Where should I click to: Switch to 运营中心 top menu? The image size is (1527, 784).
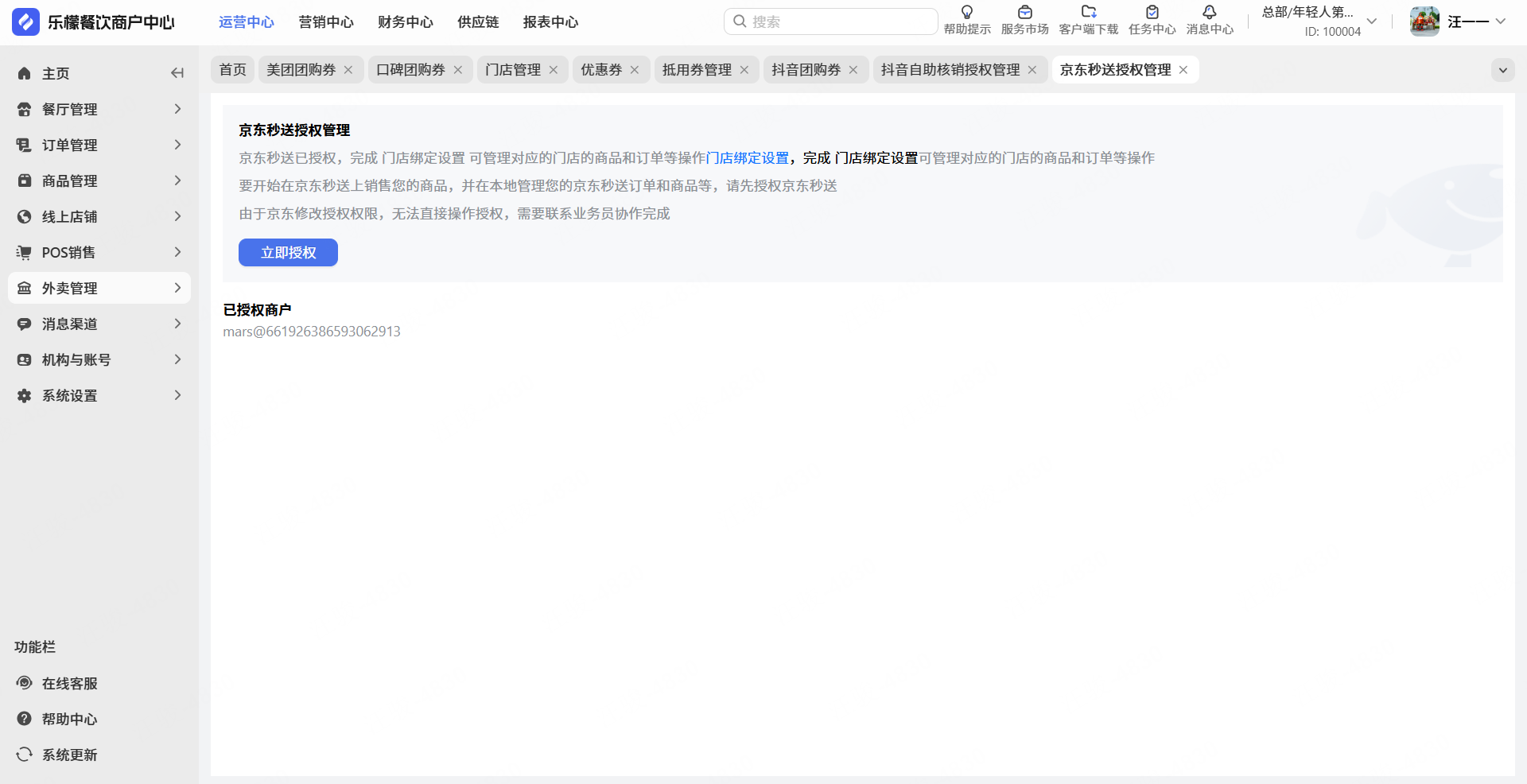[x=247, y=22]
